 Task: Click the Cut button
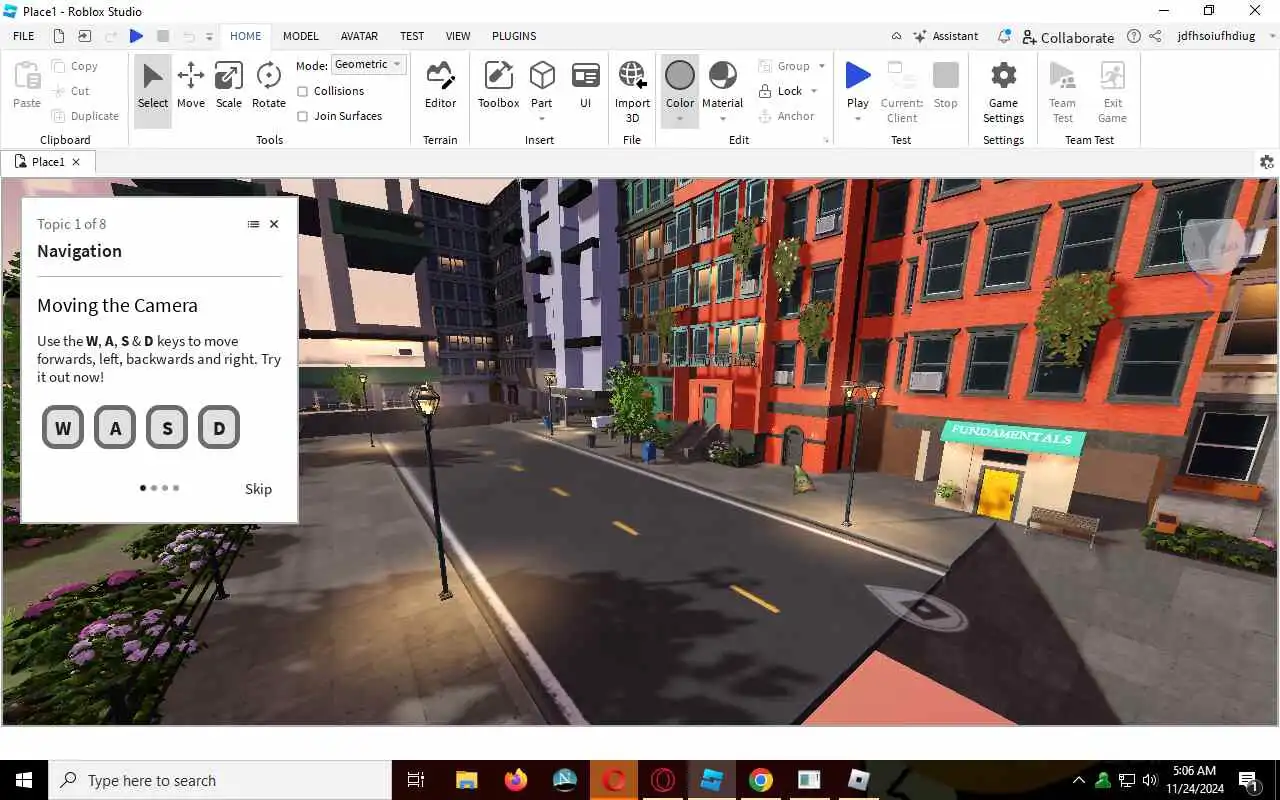click(x=72, y=91)
